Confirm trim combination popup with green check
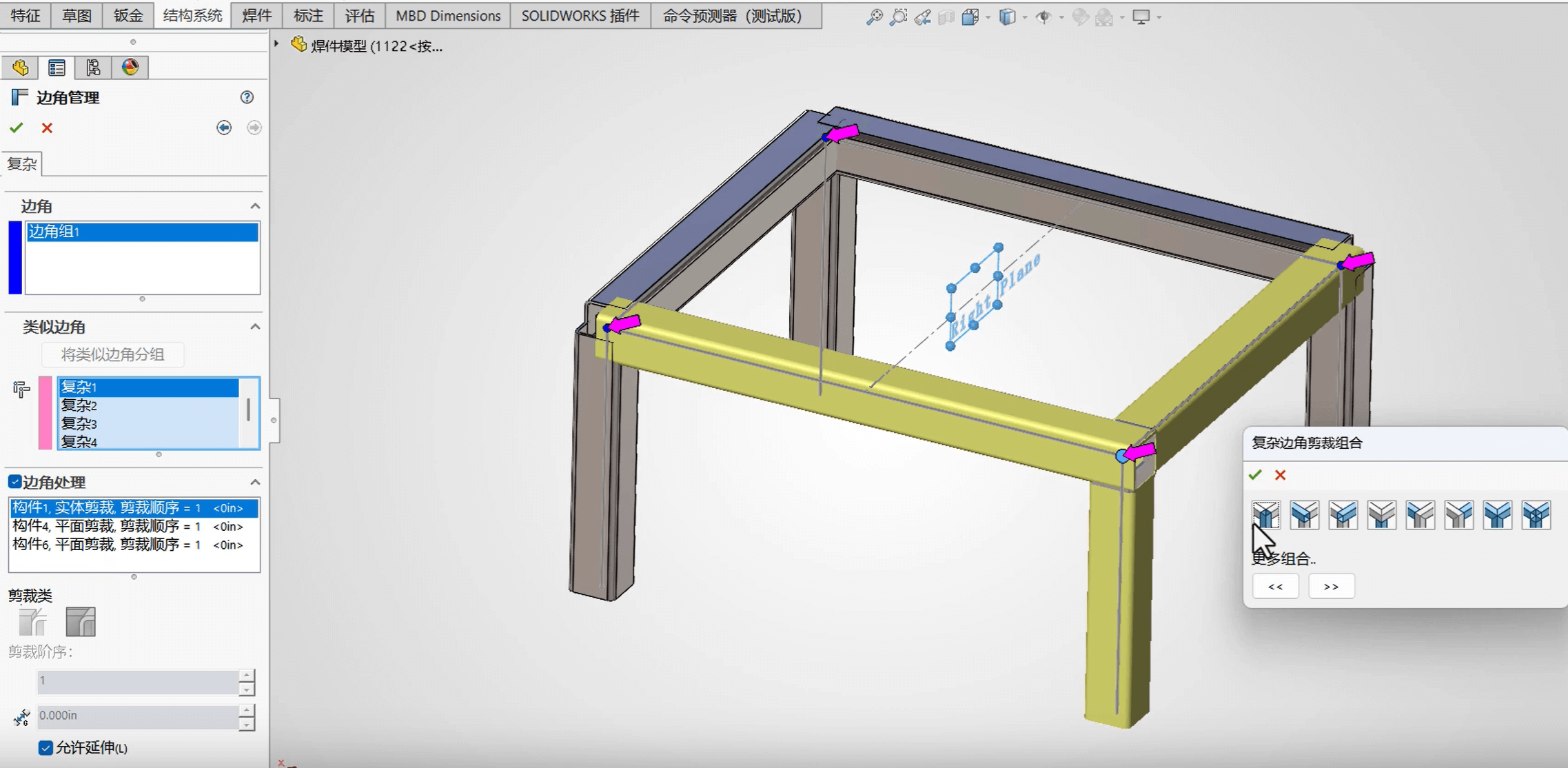1568x768 pixels. pyautogui.click(x=1255, y=475)
